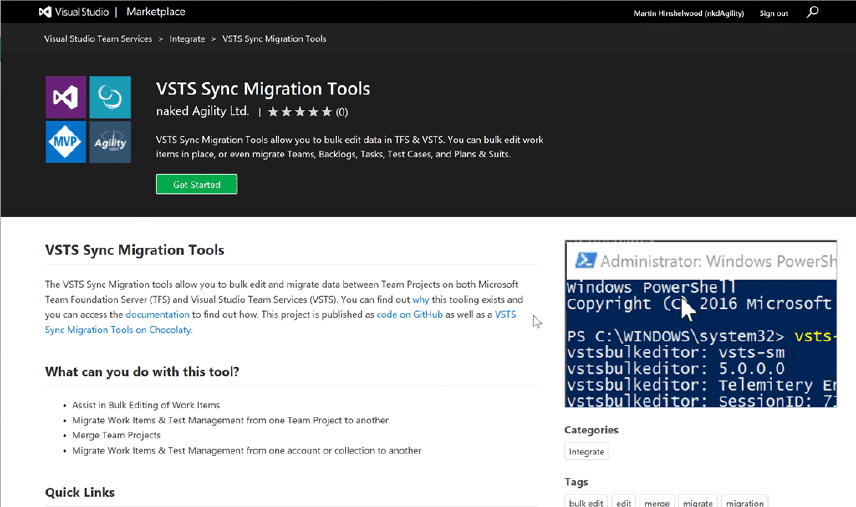
Task: Click the purple Visual Studio tile icon
Action: (x=66, y=97)
